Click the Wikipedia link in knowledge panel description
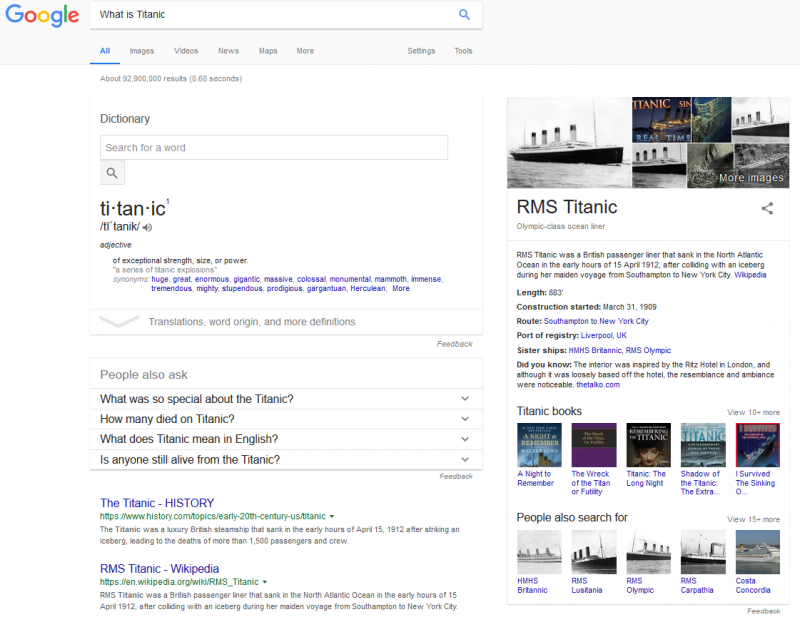 point(750,275)
